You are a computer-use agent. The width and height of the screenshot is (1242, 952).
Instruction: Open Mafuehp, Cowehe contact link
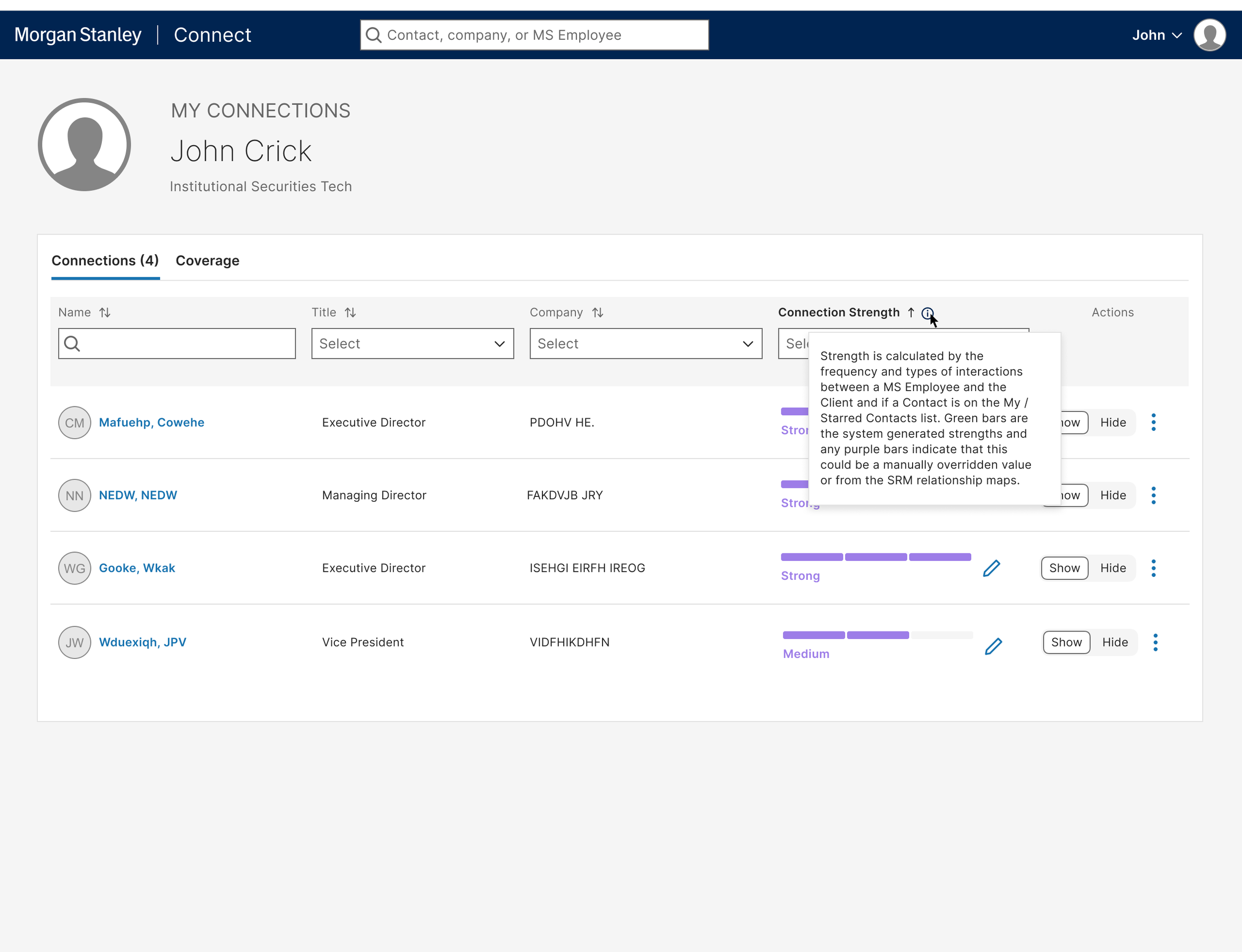152,422
